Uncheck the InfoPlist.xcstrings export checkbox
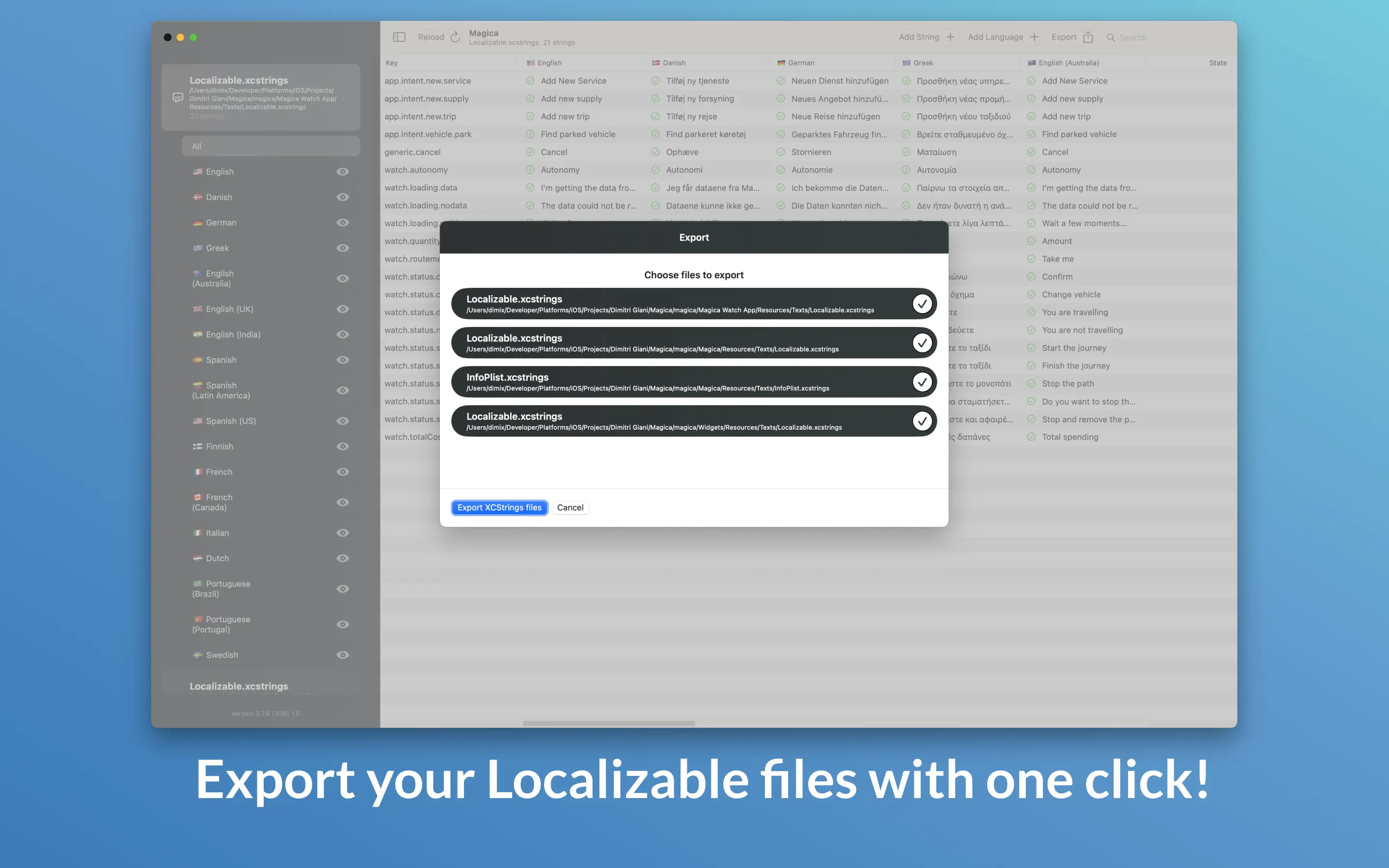The height and width of the screenshot is (868, 1389). pos(922,382)
